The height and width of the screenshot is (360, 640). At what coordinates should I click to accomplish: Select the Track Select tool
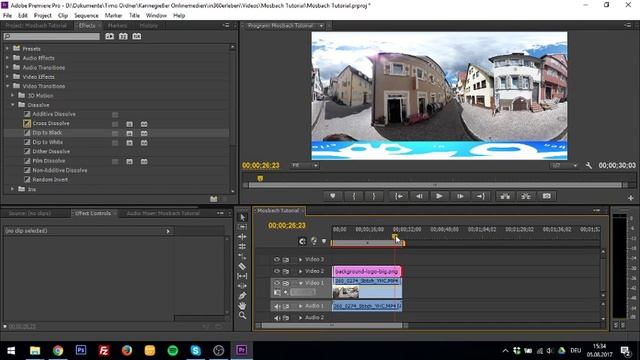[242, 227]
